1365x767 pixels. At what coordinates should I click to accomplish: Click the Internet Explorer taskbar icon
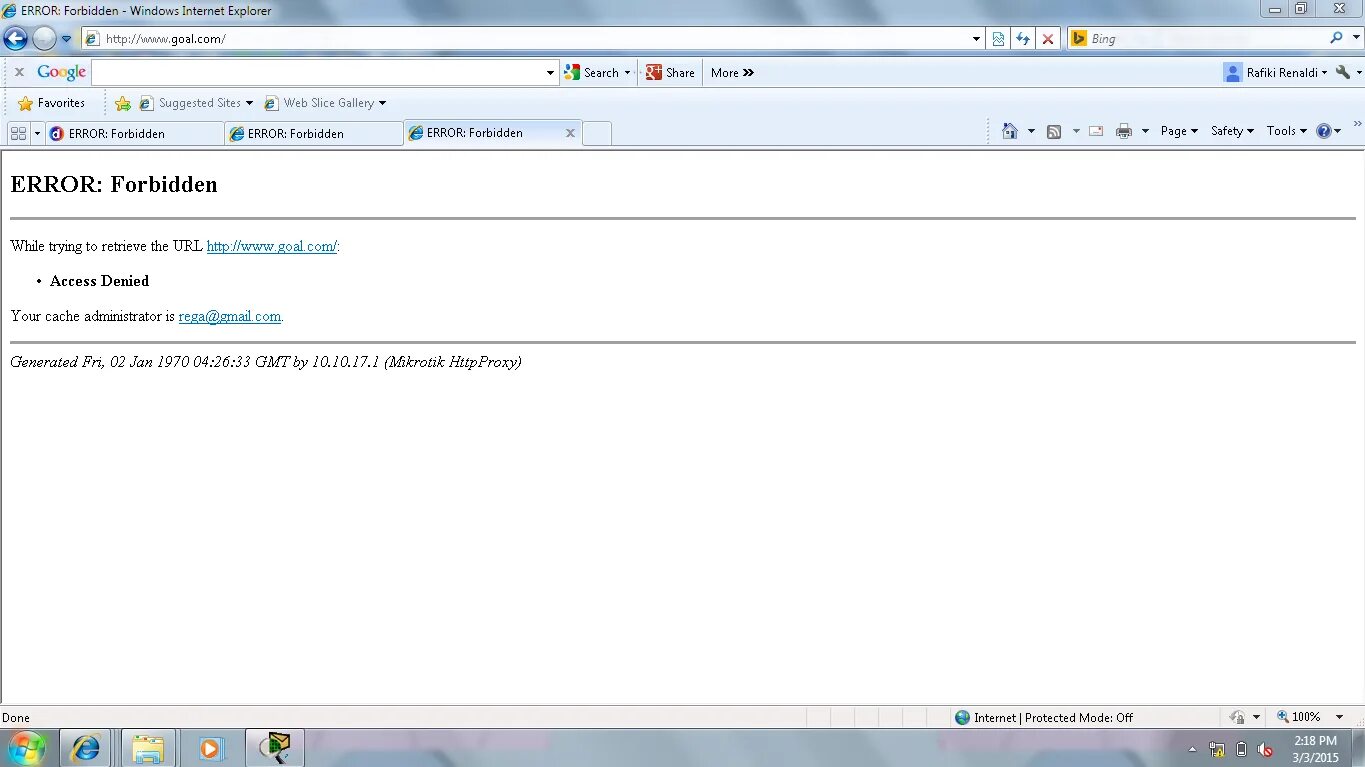(x=86, y=748)
